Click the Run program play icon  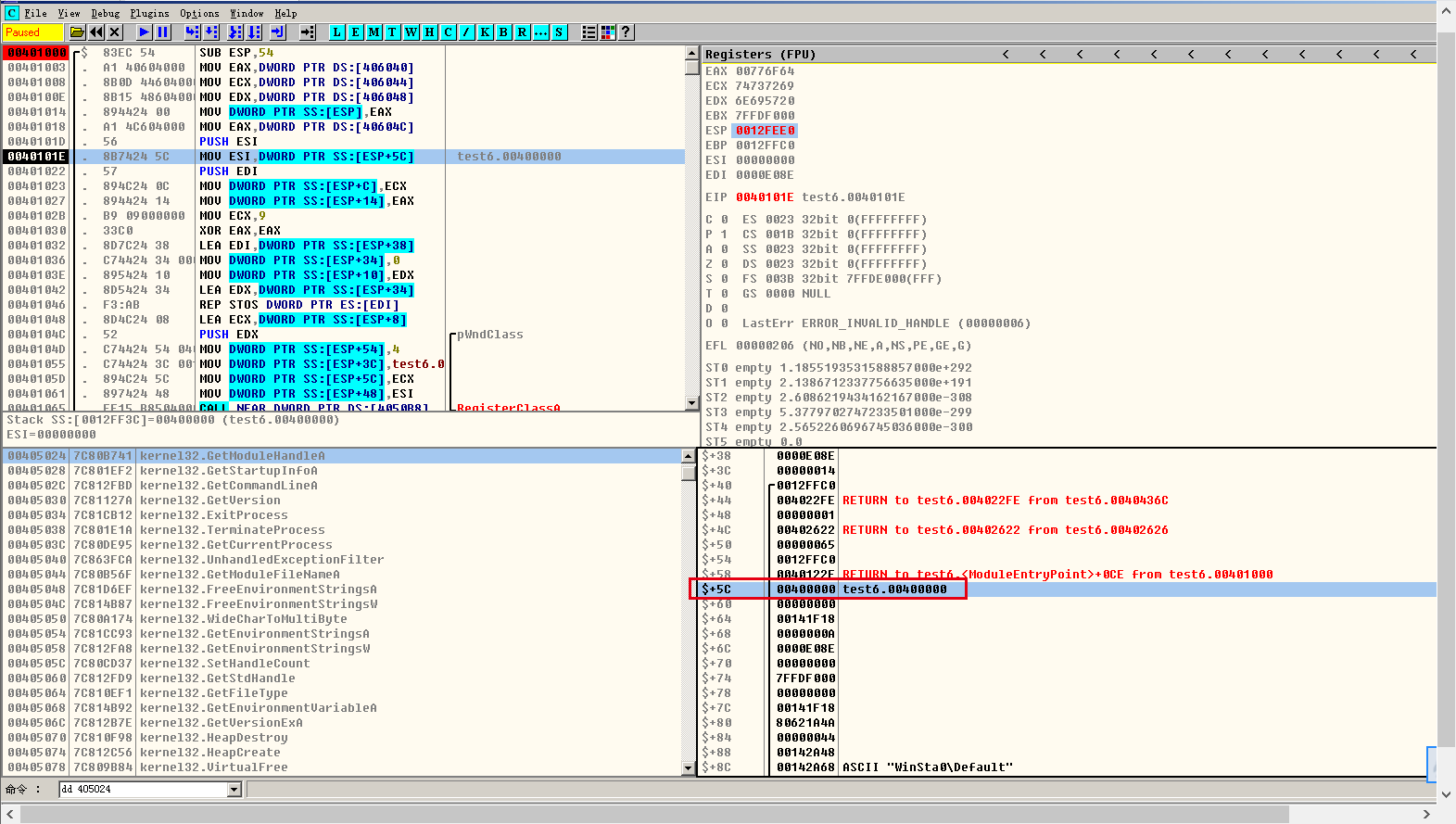[145, 32]
